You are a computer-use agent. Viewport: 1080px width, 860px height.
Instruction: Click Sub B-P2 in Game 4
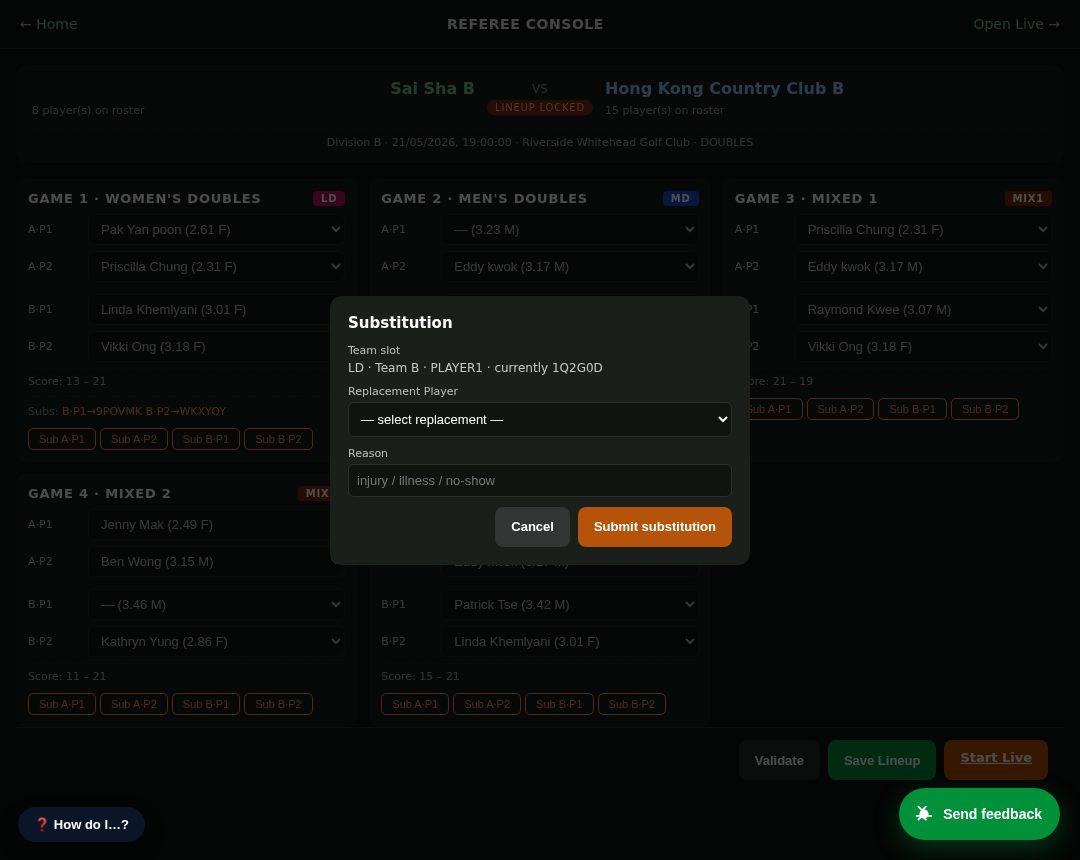278,704
